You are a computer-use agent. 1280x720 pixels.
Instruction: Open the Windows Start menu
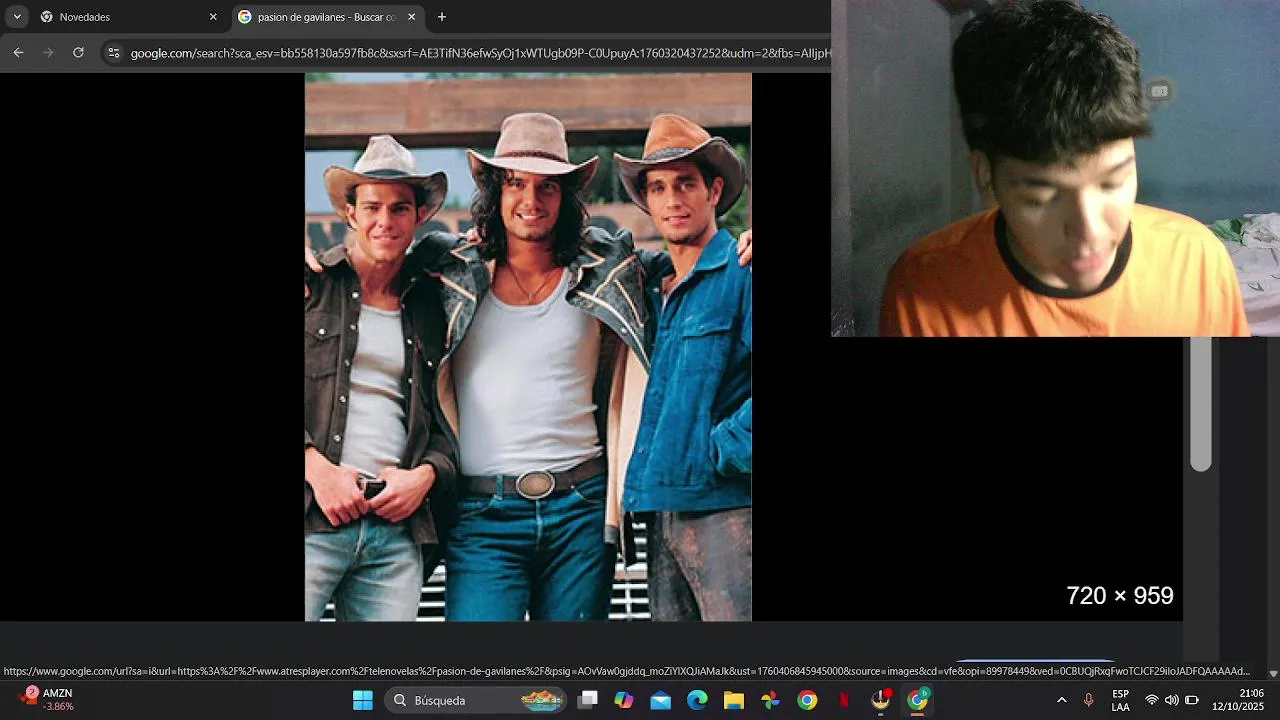363,700
